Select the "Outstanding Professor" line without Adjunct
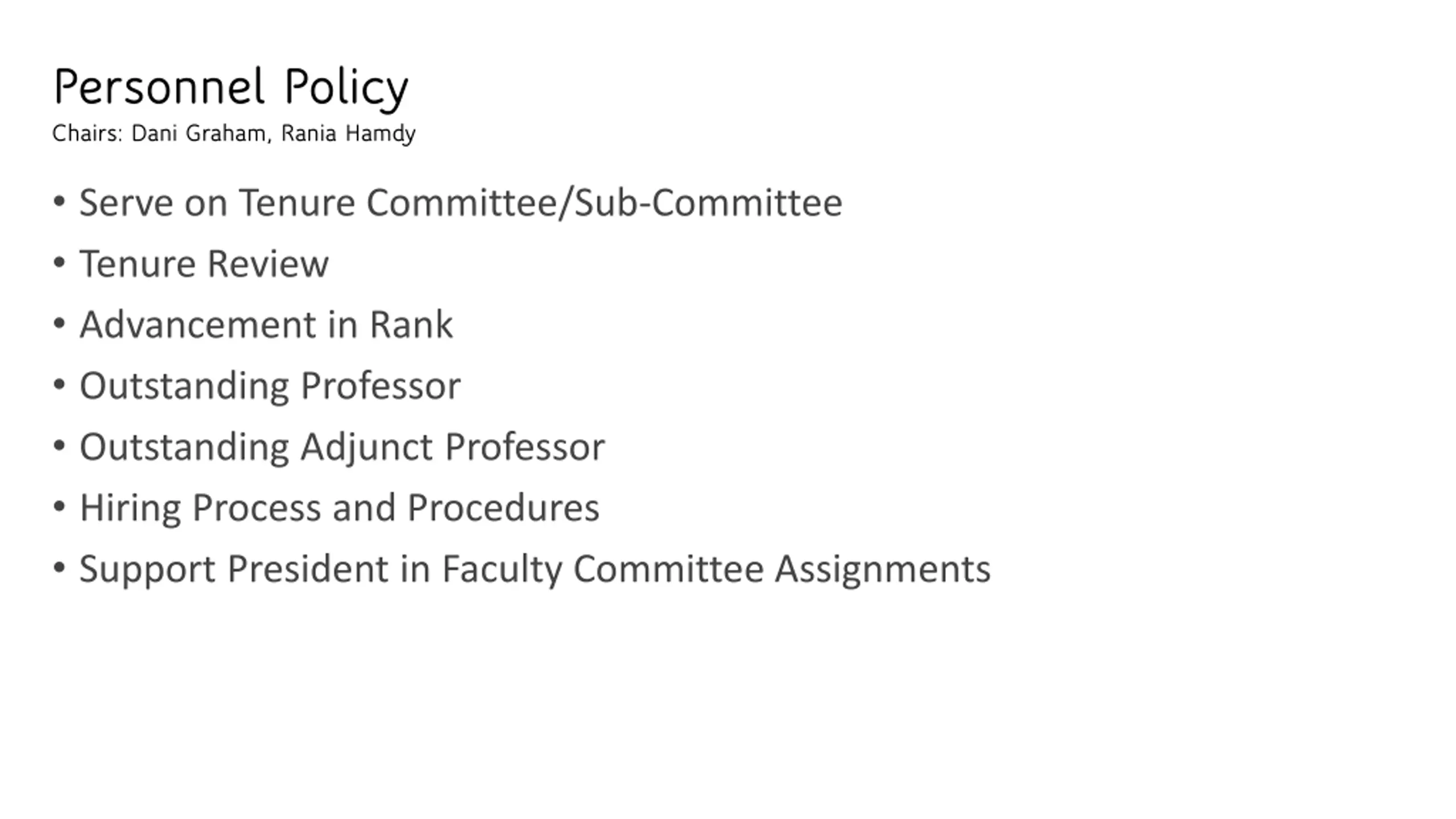 [x=270, y=386]
